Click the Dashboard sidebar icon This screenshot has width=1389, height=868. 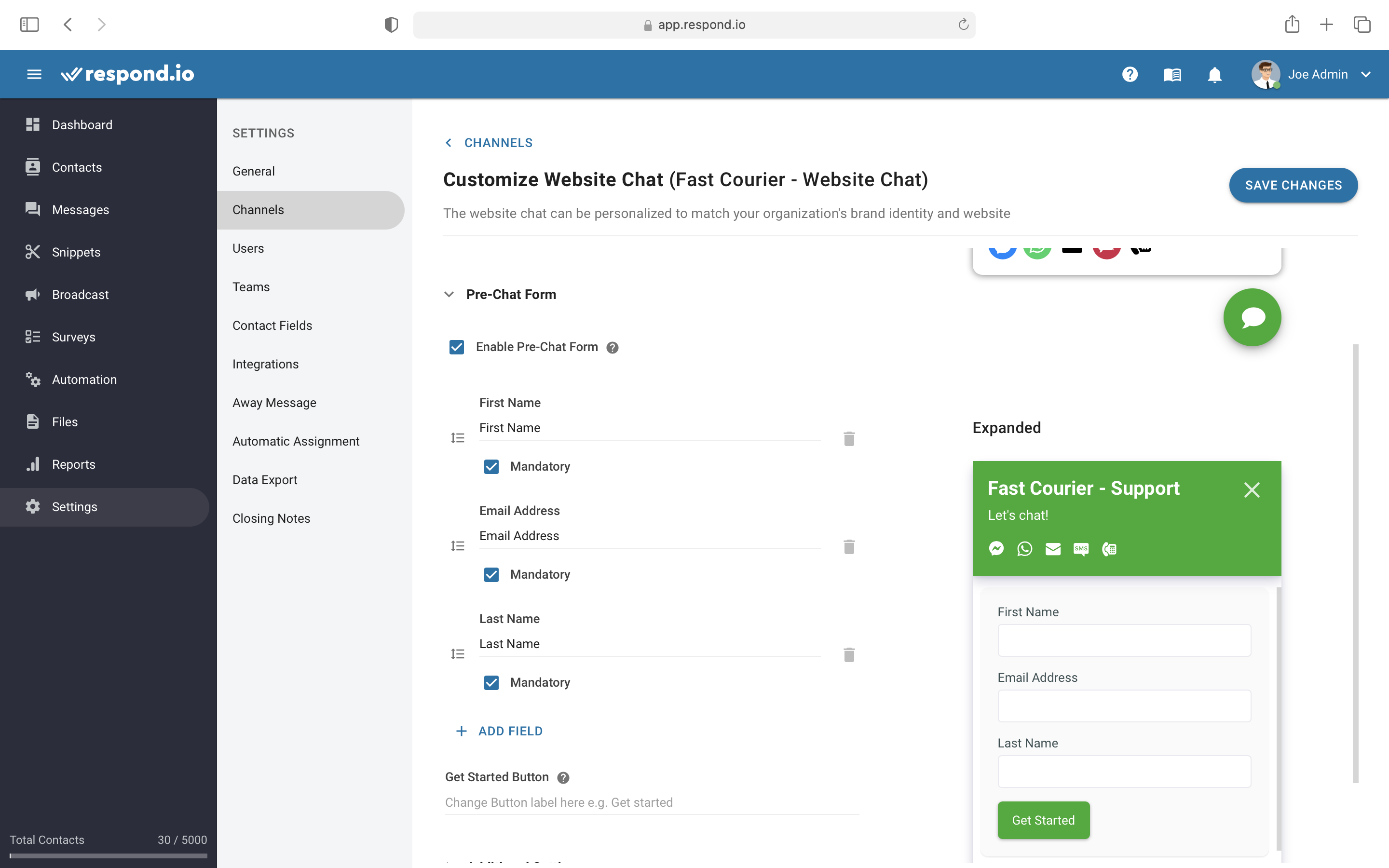tap(32, 124)
